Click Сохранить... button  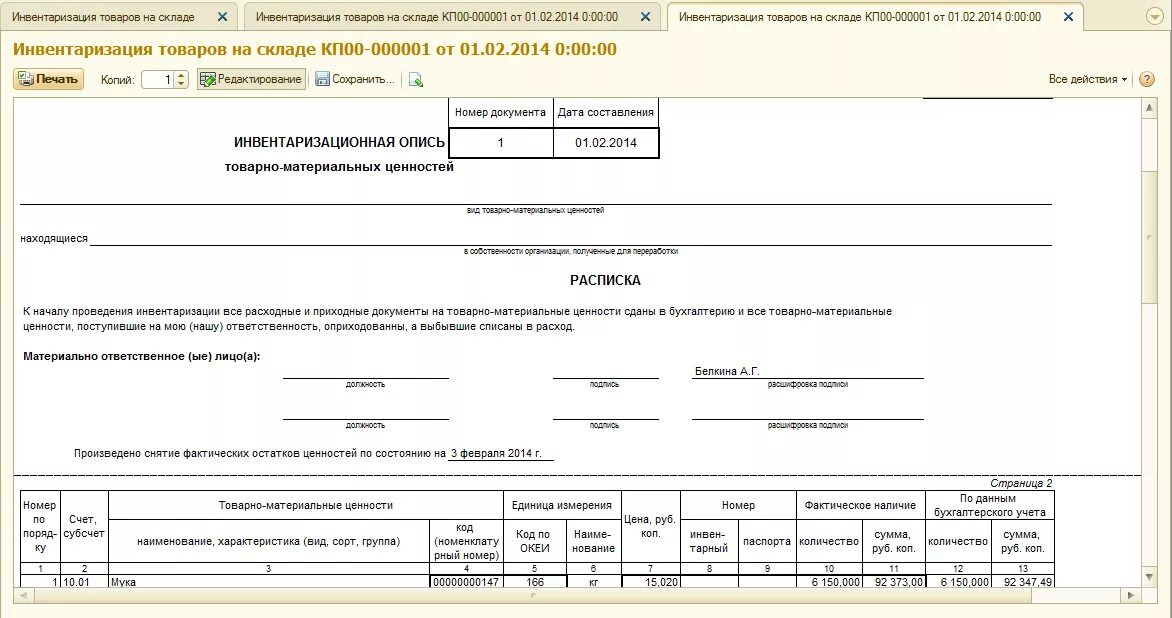coord(355,79)
